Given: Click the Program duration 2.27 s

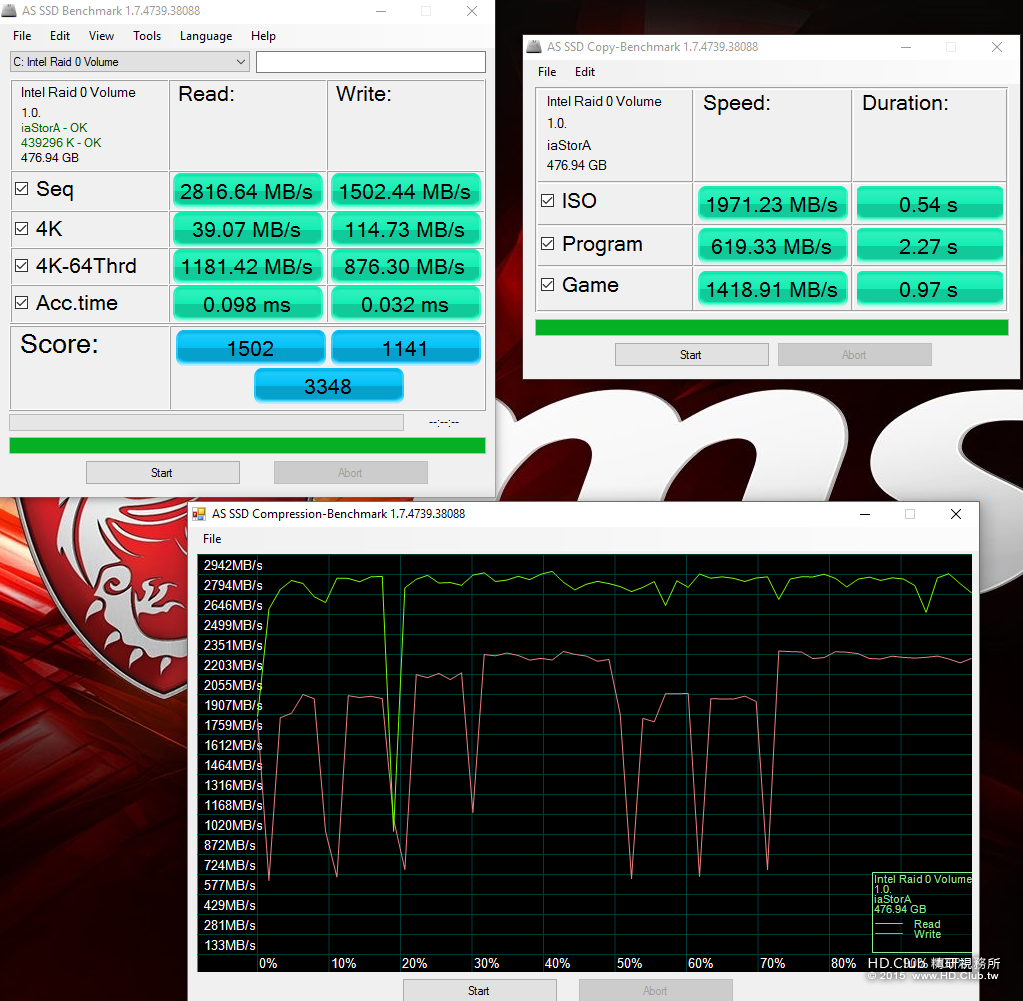Looking at the screenshot, I should coord(929,247).
